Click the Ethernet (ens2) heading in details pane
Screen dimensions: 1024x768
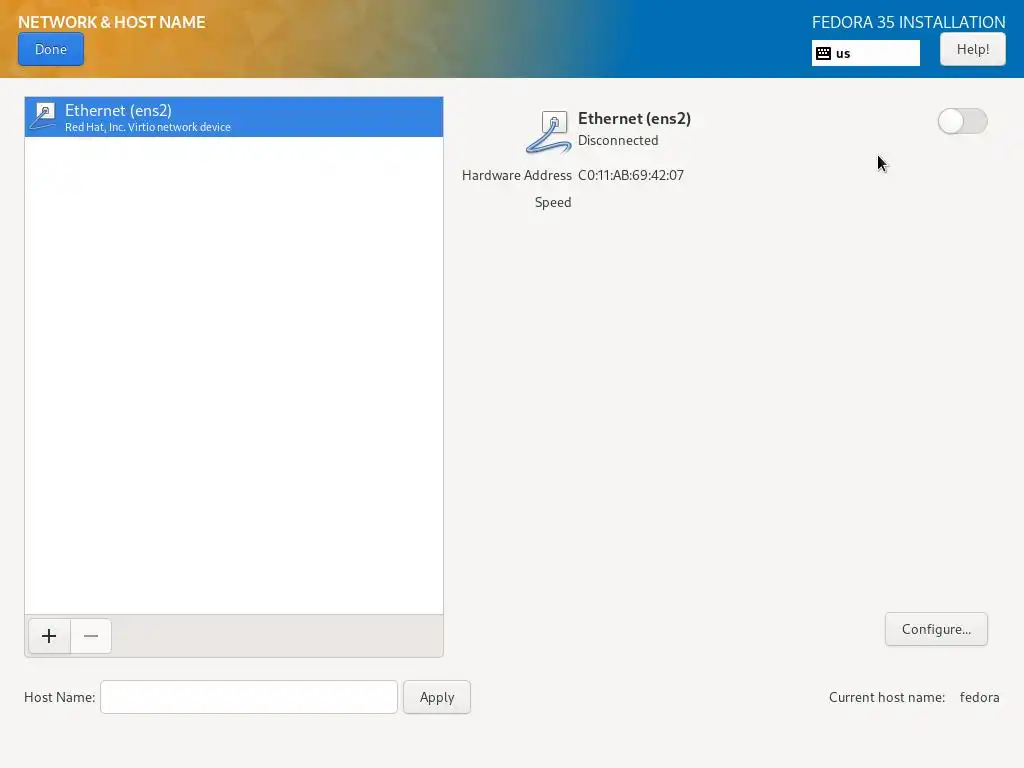click(x=634, y=119)
